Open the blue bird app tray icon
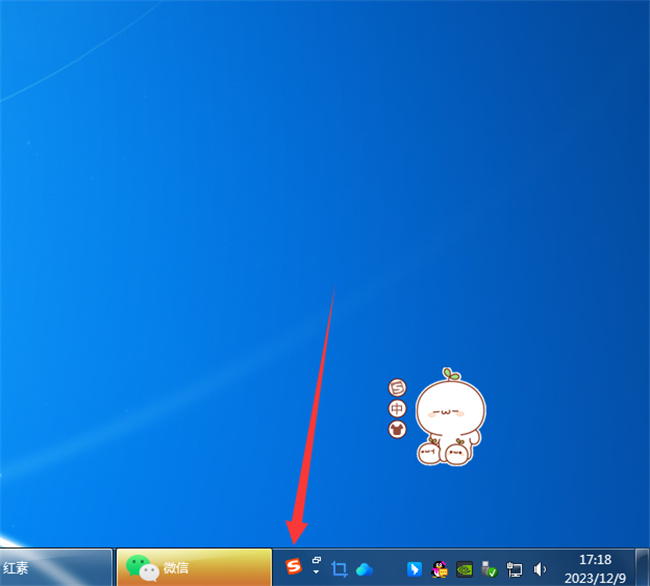This screenshot has height=586, width=650. coord(414,569)
